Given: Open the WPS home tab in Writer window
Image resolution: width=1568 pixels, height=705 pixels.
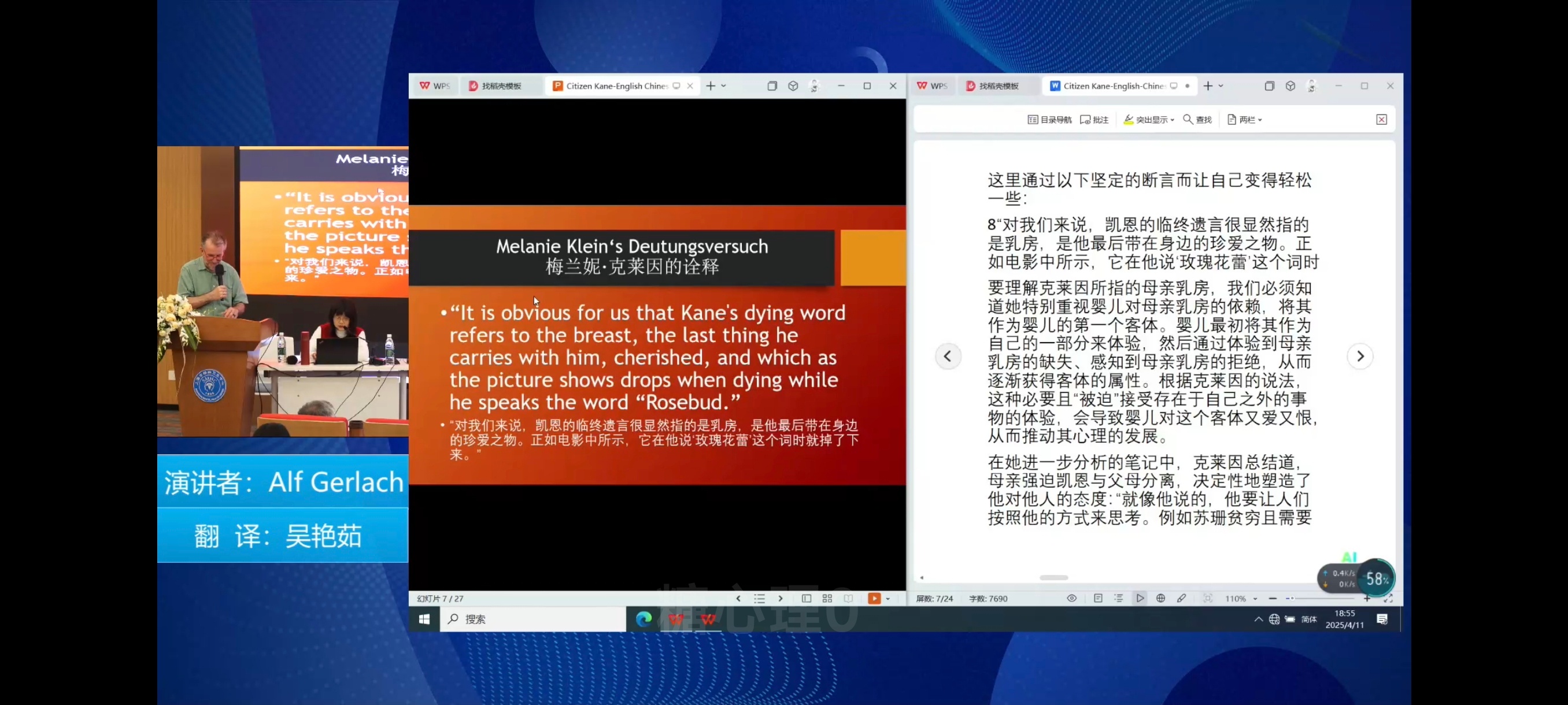Looking at the screenshot, I should (932, 86).
